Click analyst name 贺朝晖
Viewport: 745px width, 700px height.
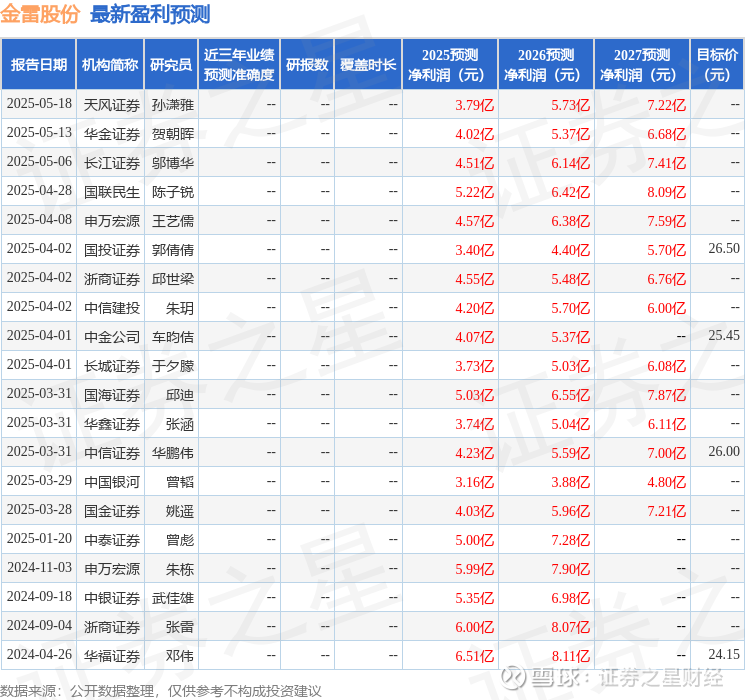[x=173, y=134]
